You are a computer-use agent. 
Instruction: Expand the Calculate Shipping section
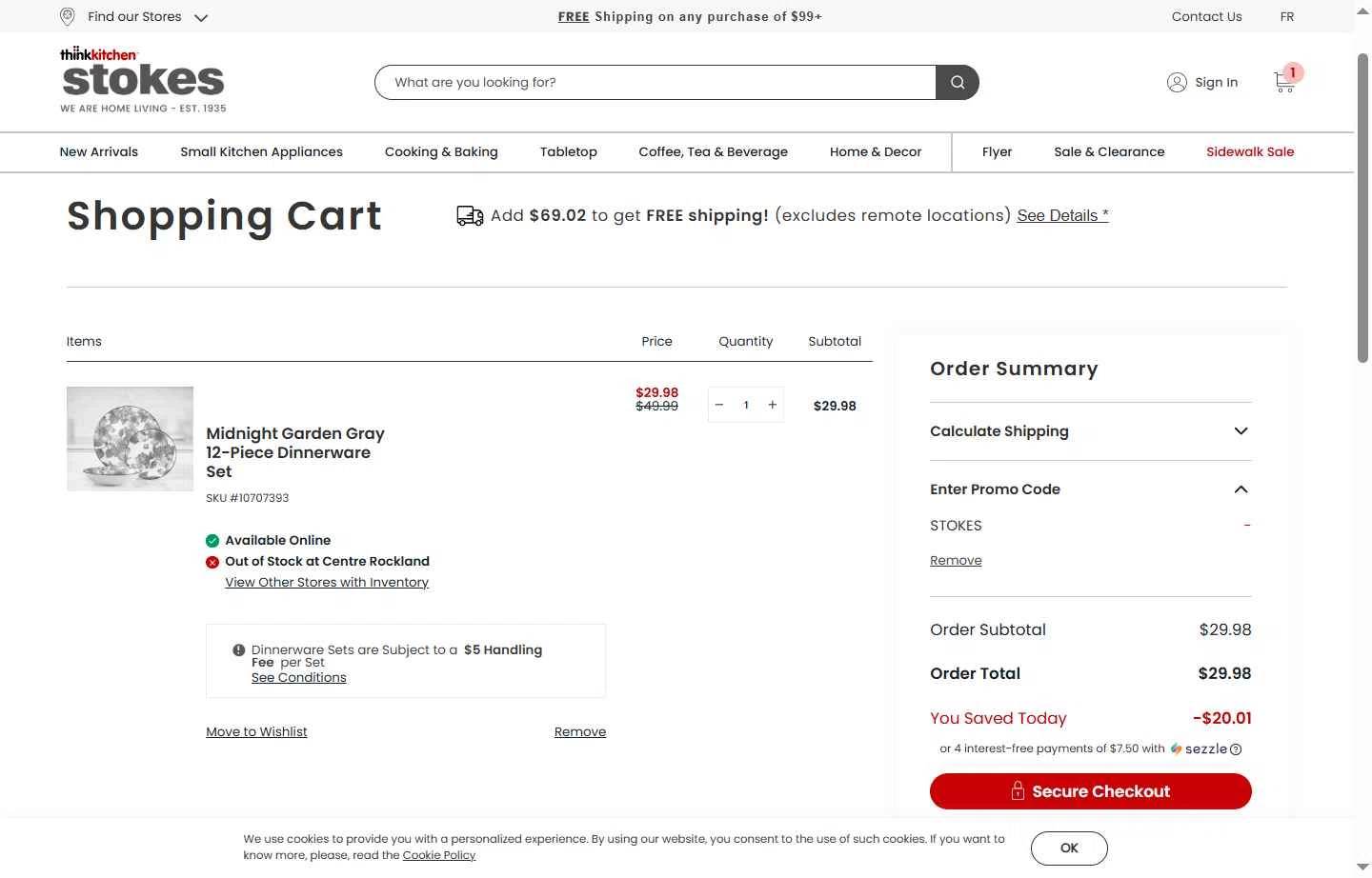coord(1090,431)
